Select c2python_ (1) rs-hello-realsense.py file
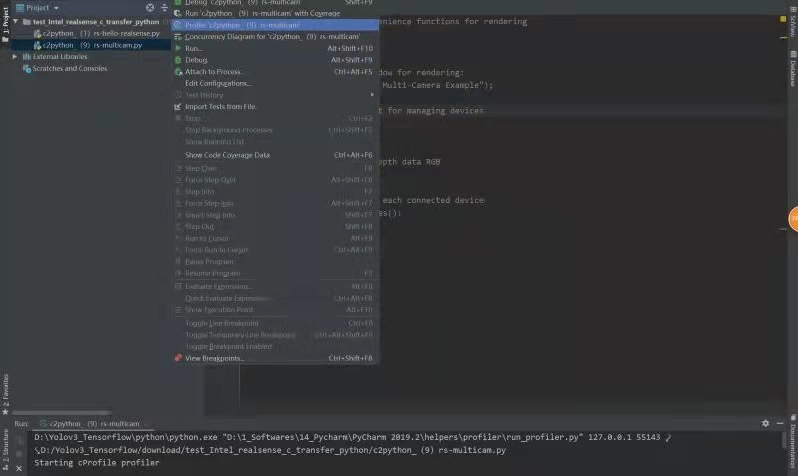The width and height of the screenshot is (798, 476). pyautogui.click(x=101, y=34)
